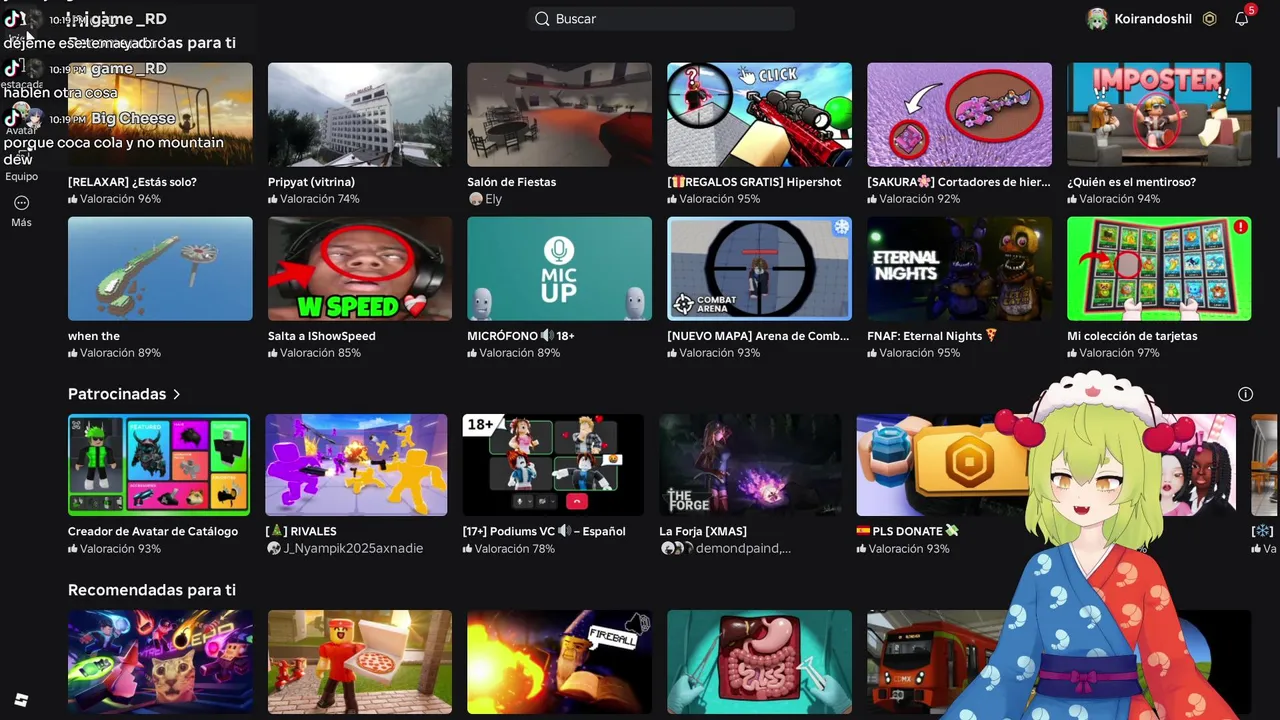Click the 'Recomendadas para ti' heading
1280x720 pixels.
(152, 590)
